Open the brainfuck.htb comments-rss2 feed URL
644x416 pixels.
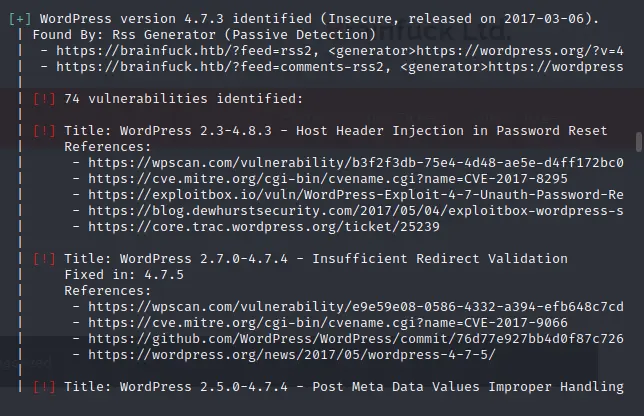click(223, 67)
